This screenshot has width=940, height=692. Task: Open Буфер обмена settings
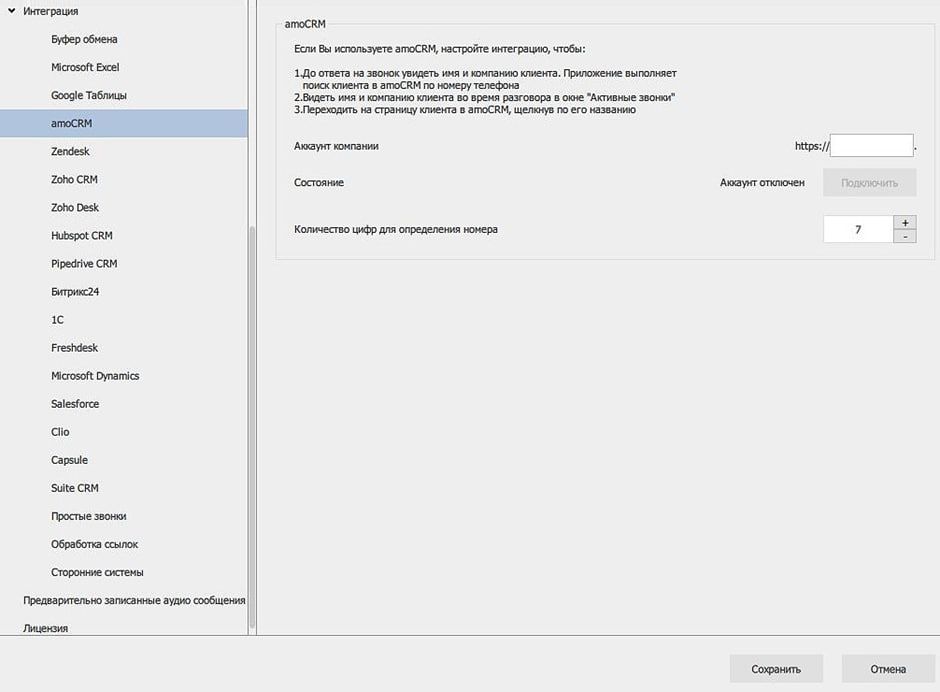(84, 39)
